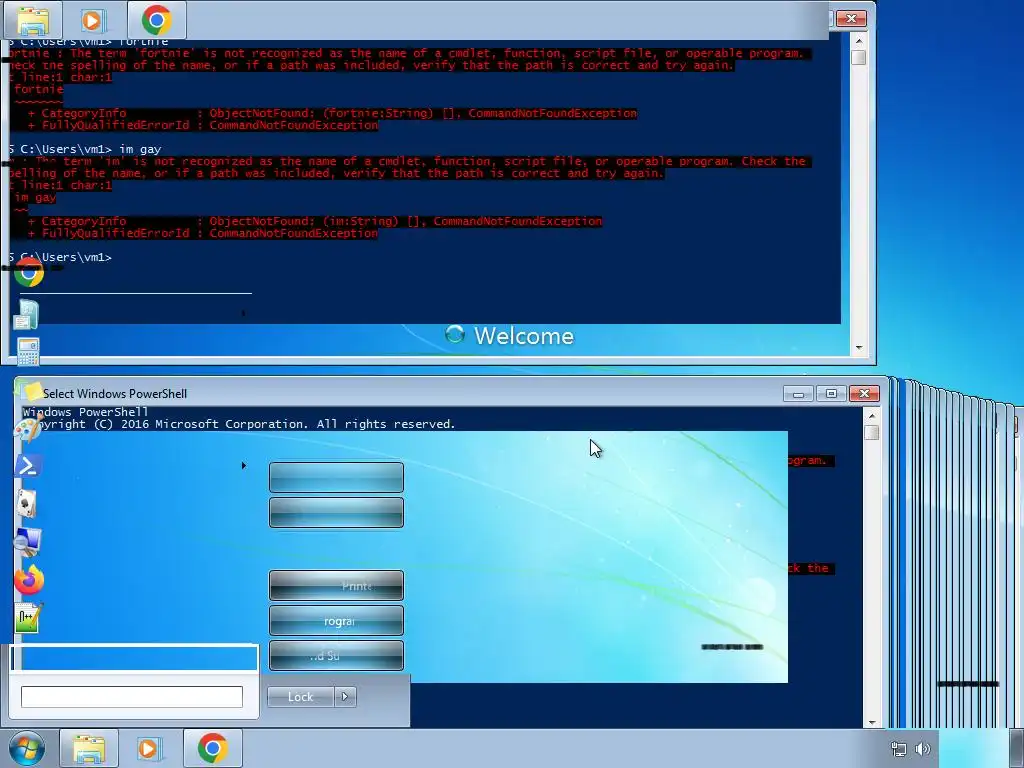Viewport: 1024px width, 768px height.
Task: Launch Sticky Notes from the Start menu
Action: coord(30,391)
